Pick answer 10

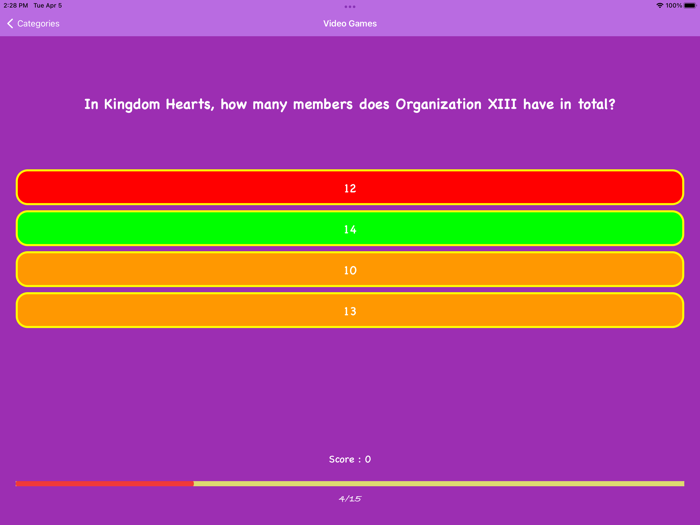coord(350,270)
